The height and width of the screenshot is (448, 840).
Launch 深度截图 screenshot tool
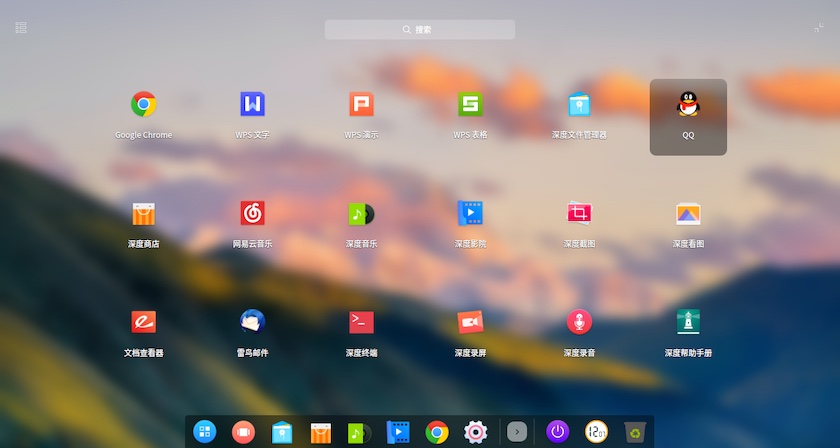579,213
